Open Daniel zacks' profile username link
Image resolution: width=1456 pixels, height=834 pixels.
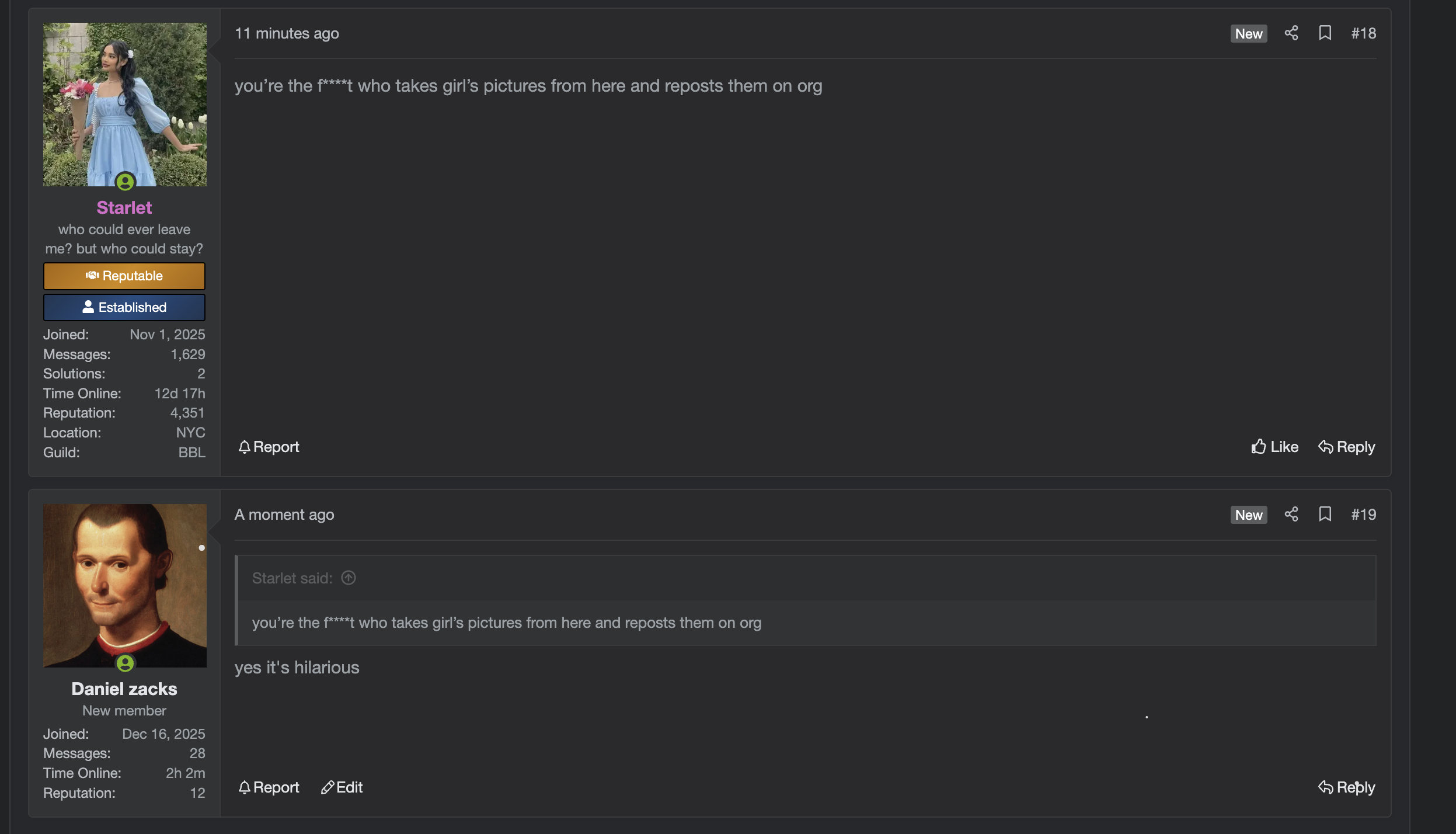(124, 689)
